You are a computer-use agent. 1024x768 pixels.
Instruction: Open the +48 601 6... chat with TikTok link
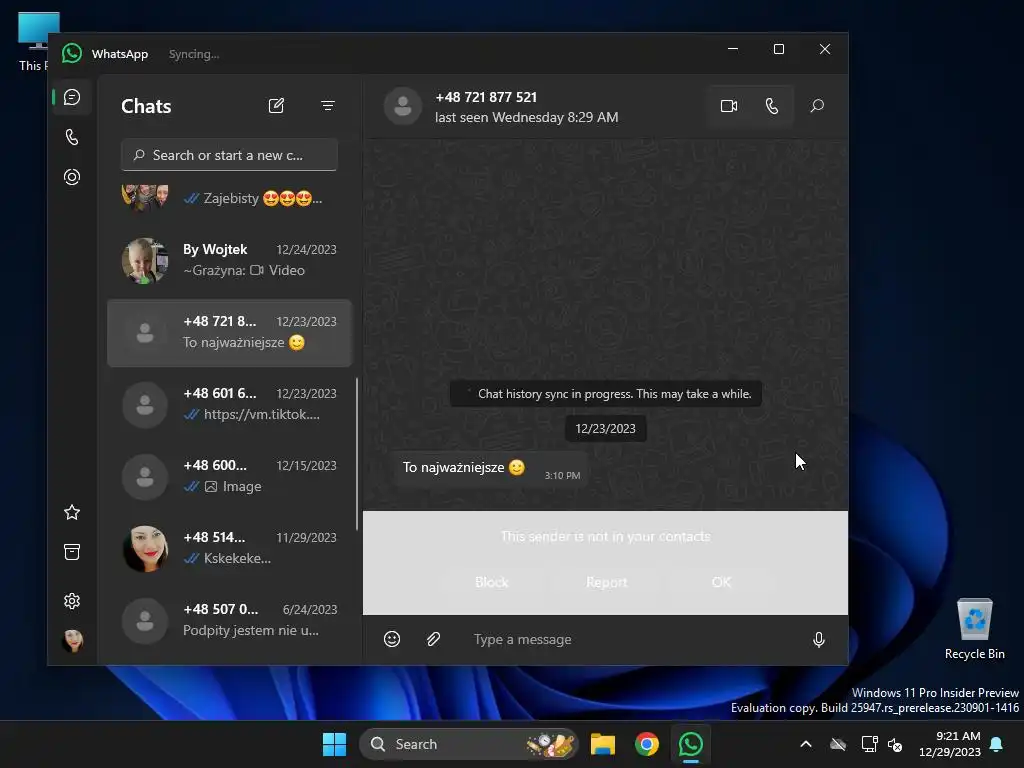[229, 405]
